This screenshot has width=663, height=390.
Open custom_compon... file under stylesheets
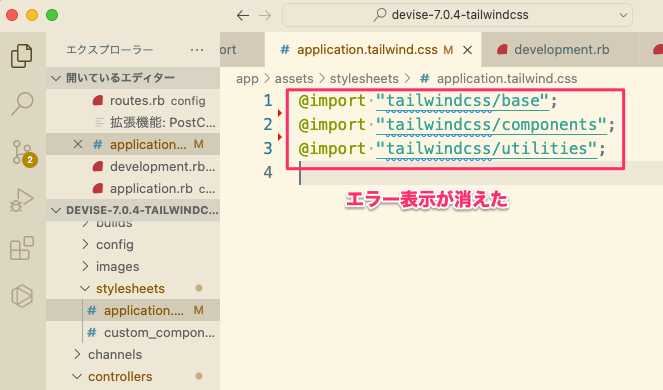point(133,332)
